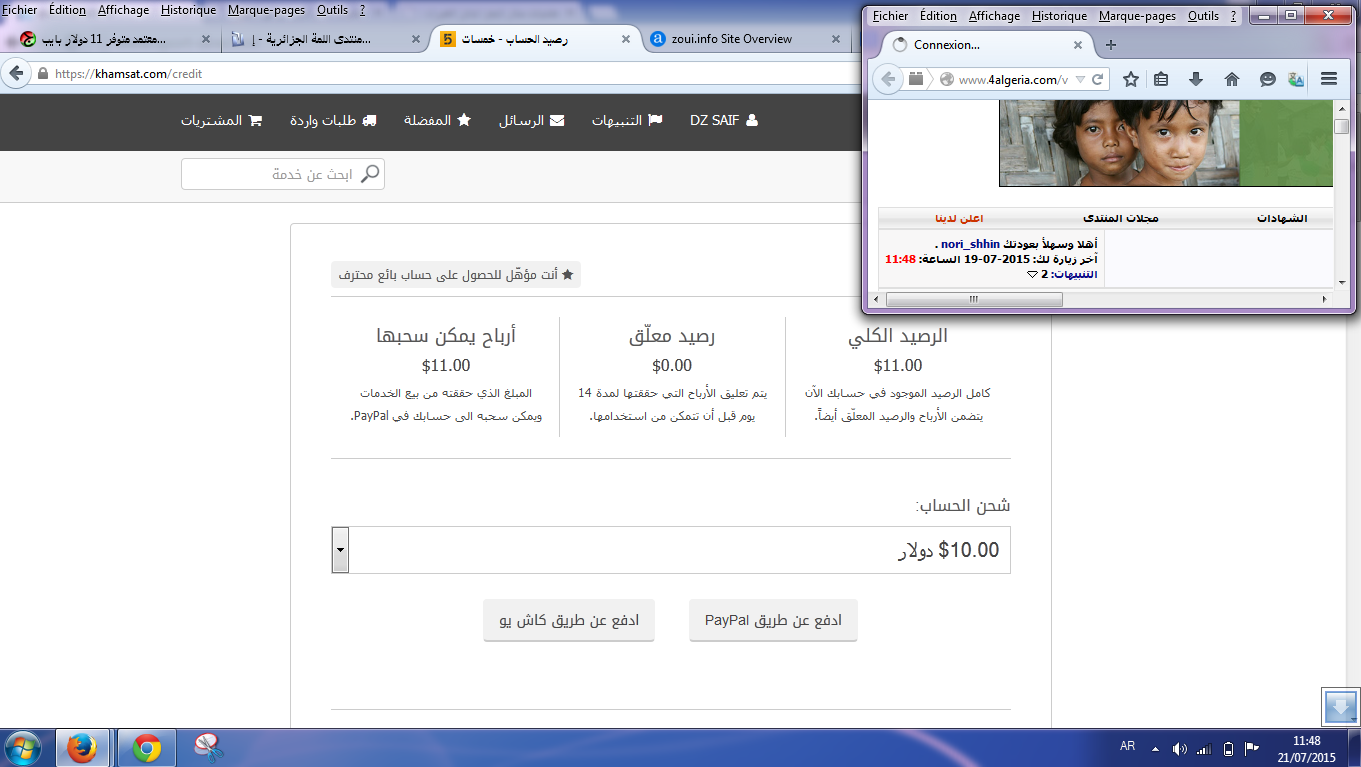This screenshot has width=1361, height=767.
Task: Open the downloads arrow in Firefox toolbar
Action: point(1195,79)
